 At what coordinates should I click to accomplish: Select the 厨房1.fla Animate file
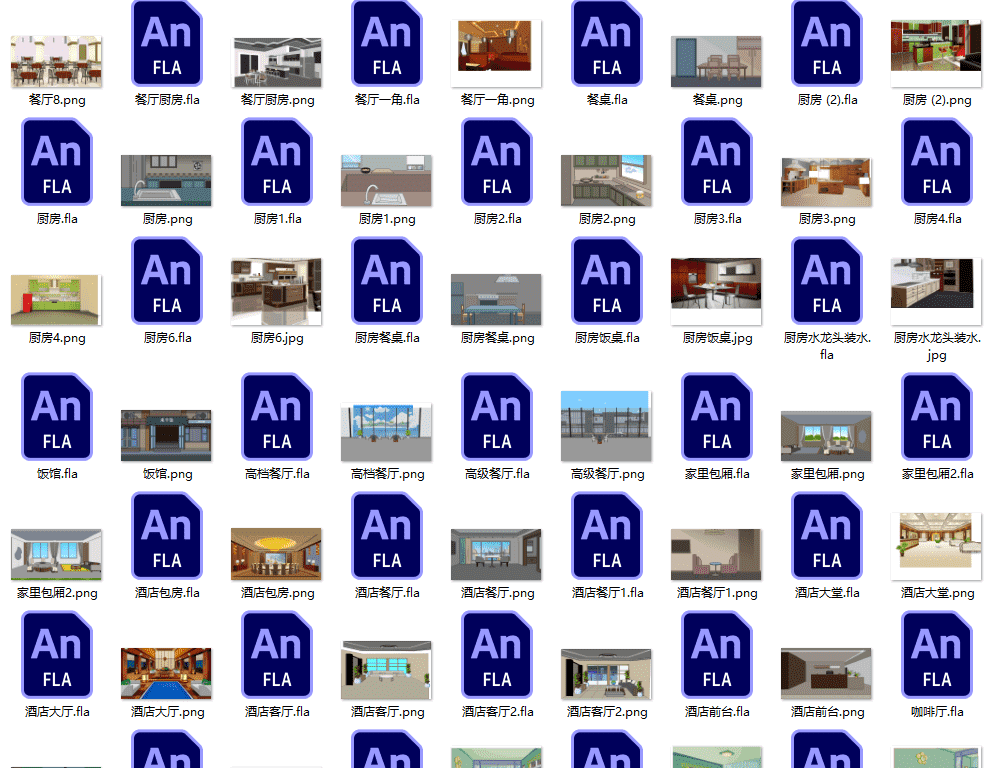point(277,162)
